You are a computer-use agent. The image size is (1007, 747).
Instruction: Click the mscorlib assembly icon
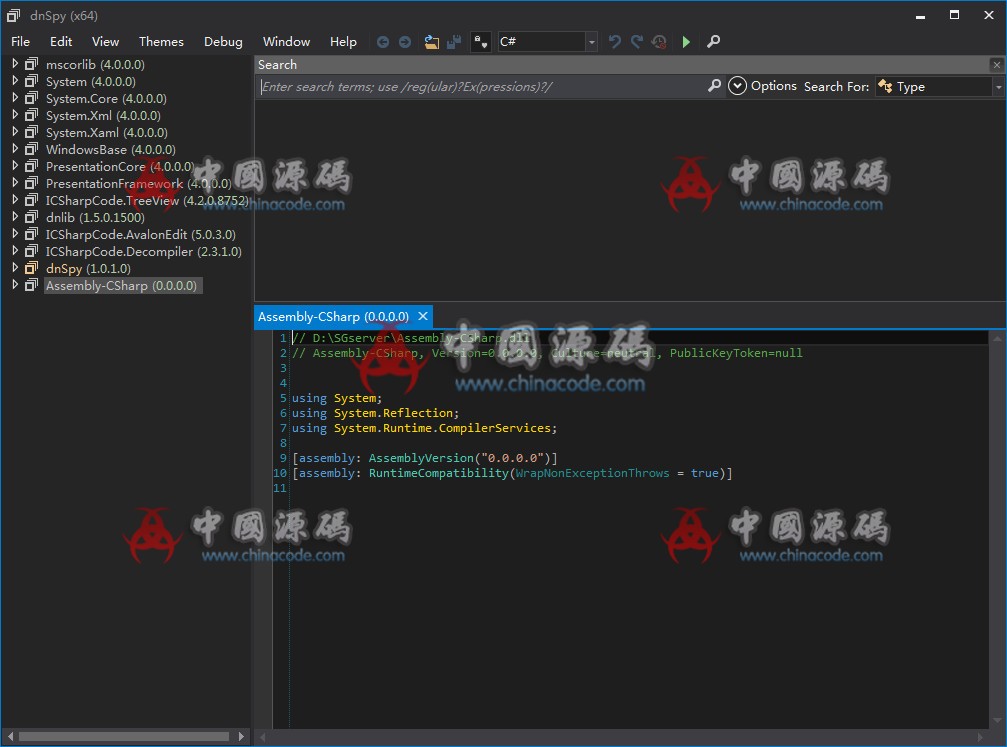pyautogui.click(x=31, y=64)
